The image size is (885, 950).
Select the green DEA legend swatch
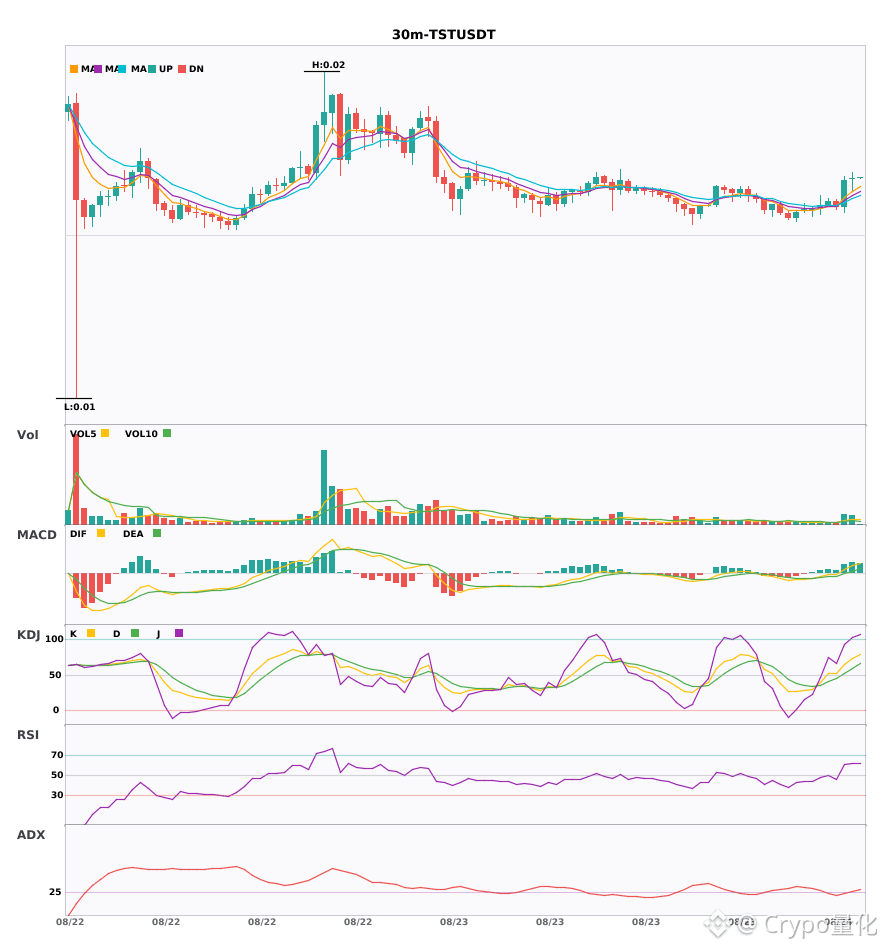coord(157,533)
